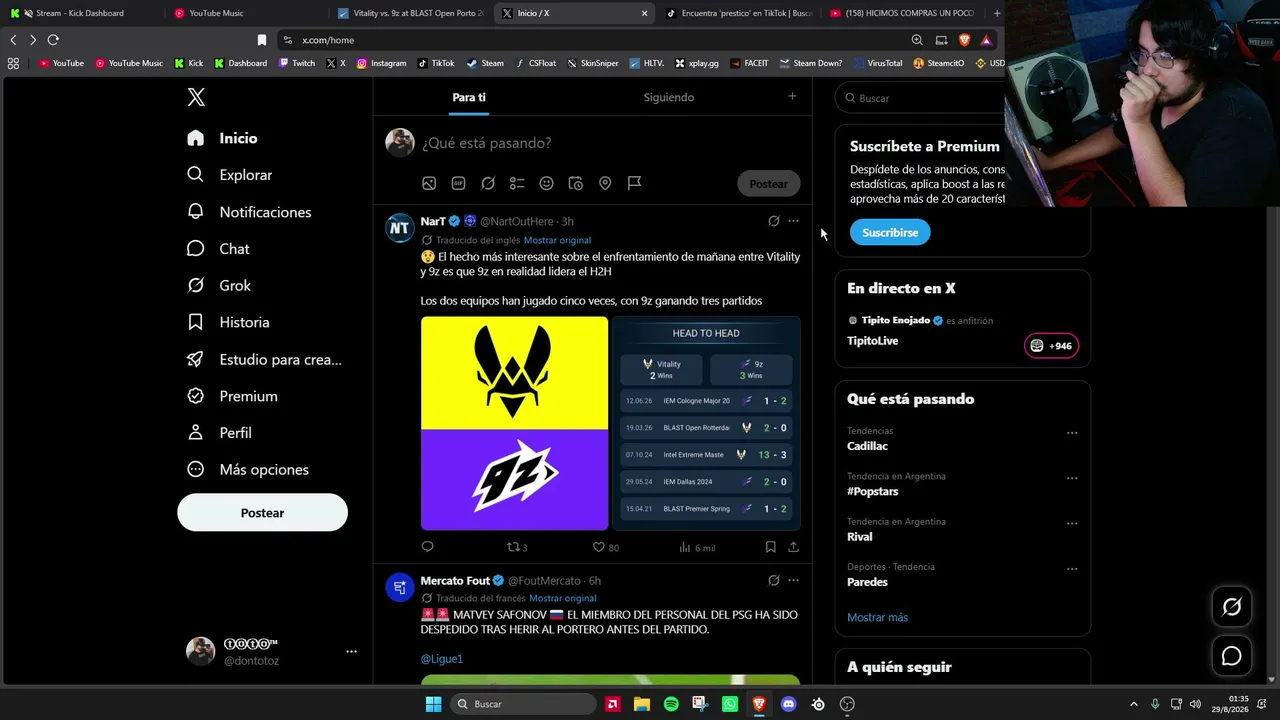This screenshot has width=1280, height=720.
Task: Select the Para ti tab
Action: click(x=469, y=97)
